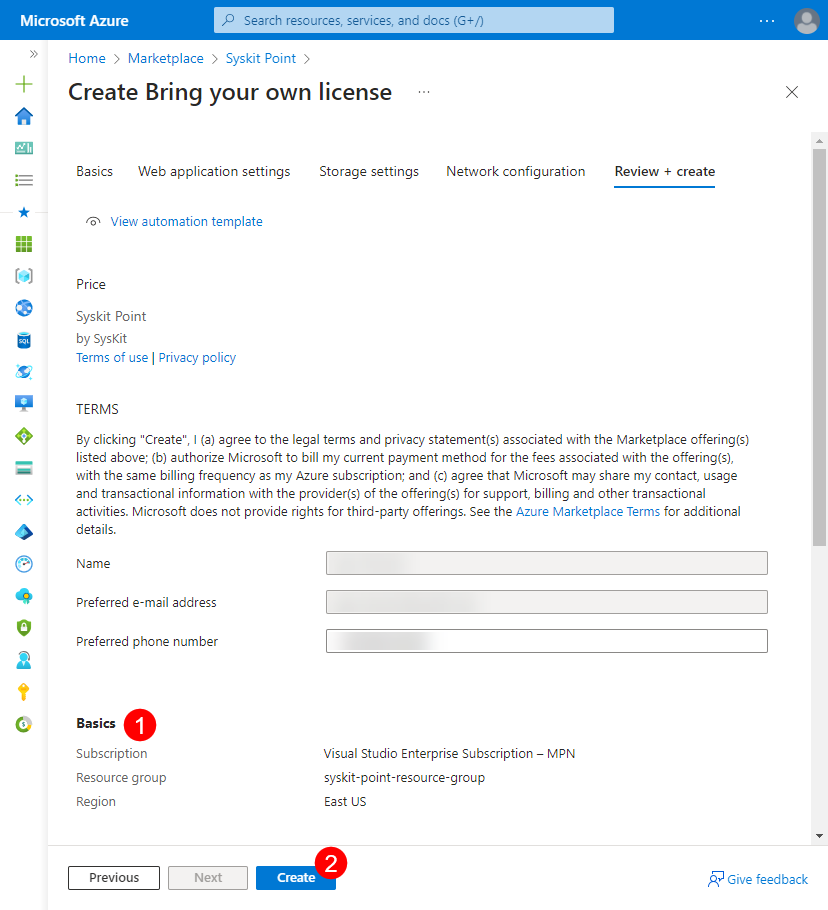The width and height of the screenshot is (828, 910).
Task: Click the Preferred e-mail address field
Action: (x=546, y=601)
